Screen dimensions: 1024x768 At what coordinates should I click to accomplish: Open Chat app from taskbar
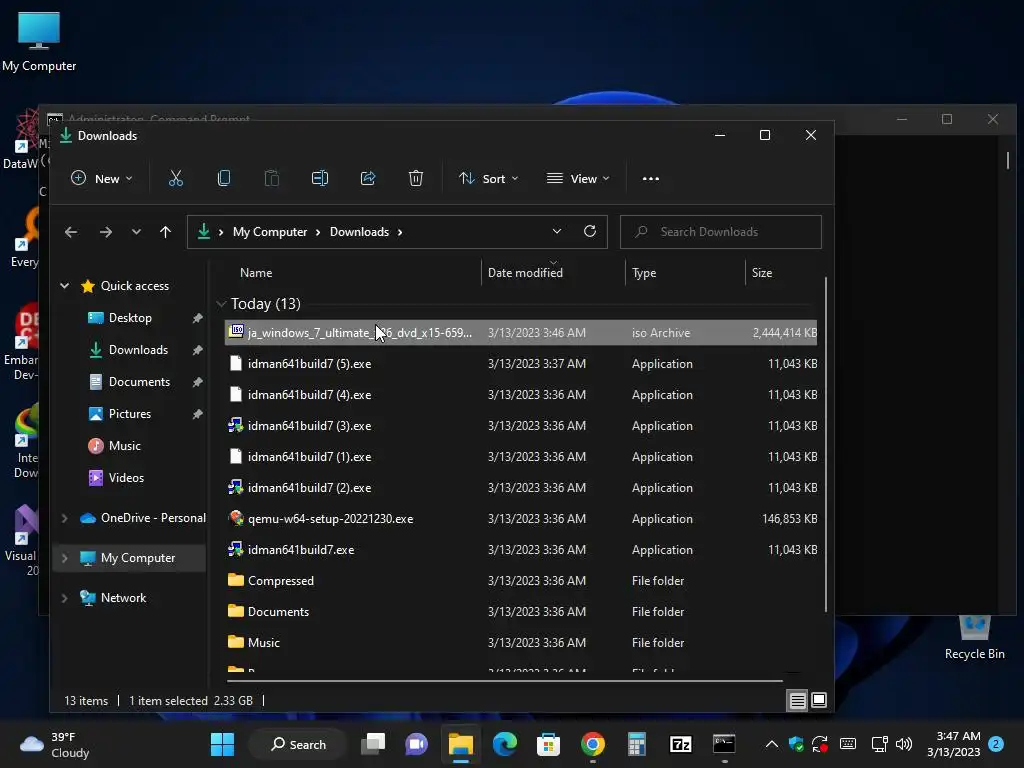click(417, 744)
